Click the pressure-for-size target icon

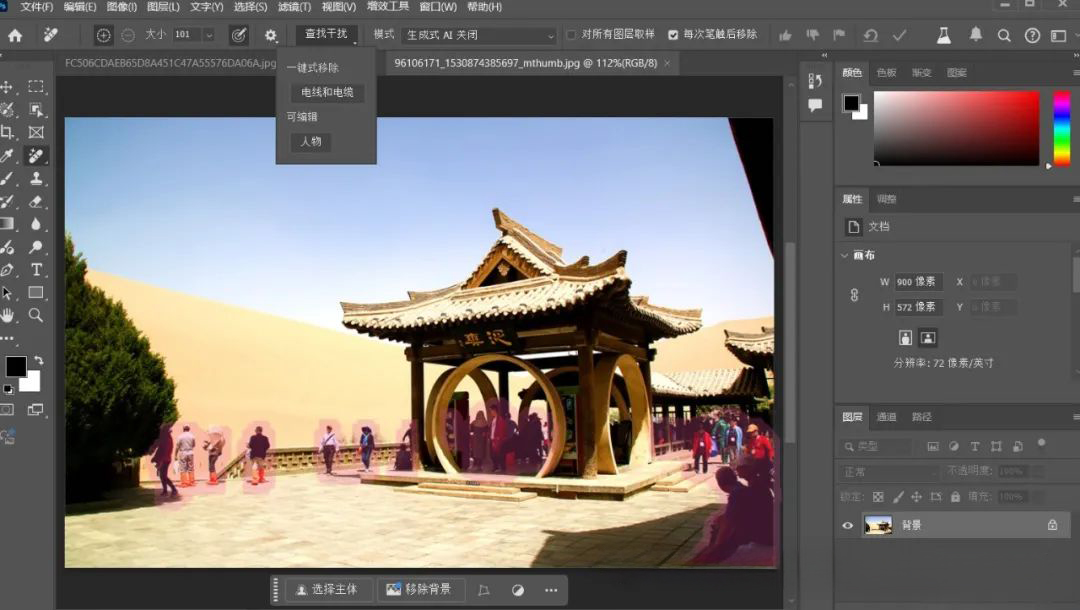[x=238, y=35]
